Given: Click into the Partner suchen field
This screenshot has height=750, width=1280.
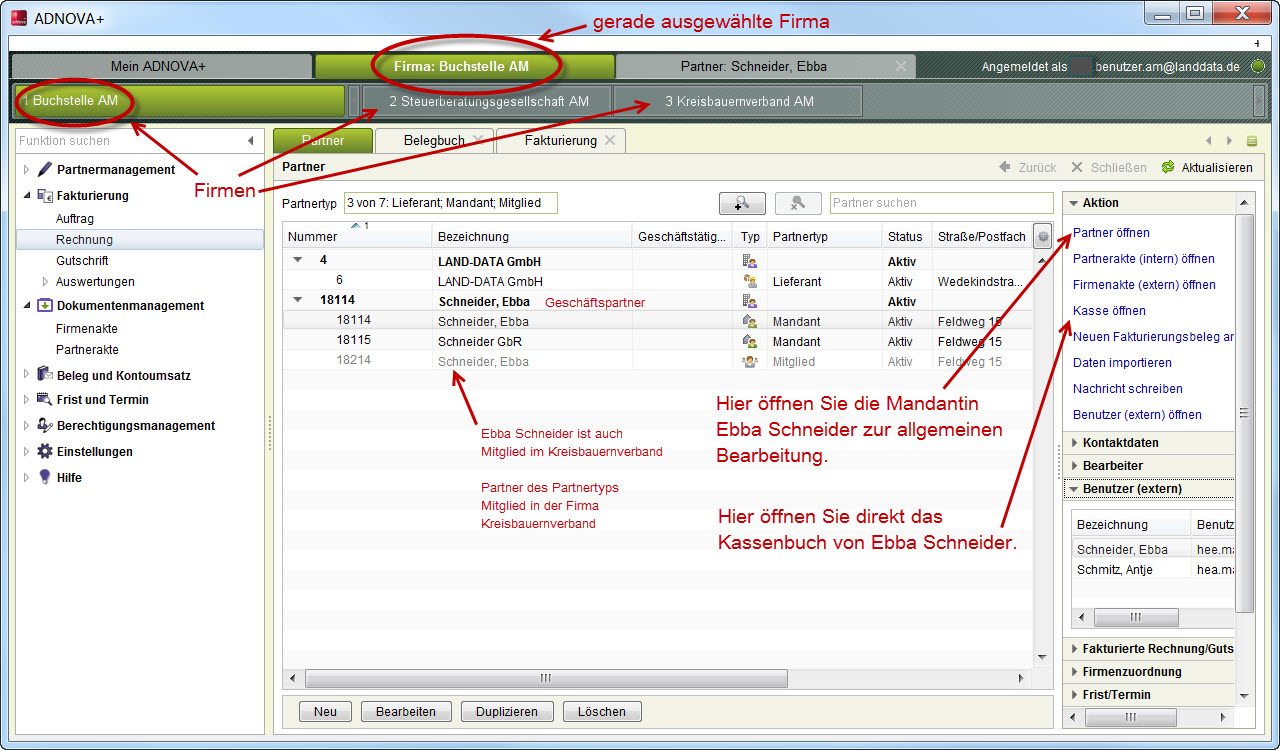Looking at the screenshot, I should coord(940,203).
